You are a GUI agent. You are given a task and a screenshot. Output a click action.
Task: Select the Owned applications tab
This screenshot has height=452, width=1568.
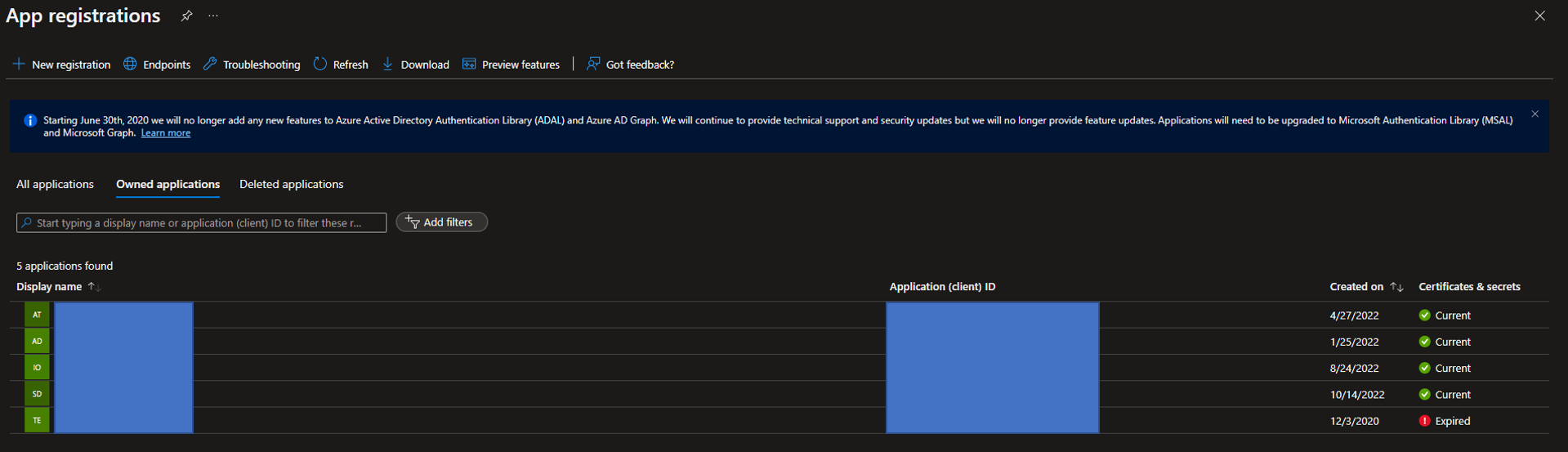click(x=168, y=185)
